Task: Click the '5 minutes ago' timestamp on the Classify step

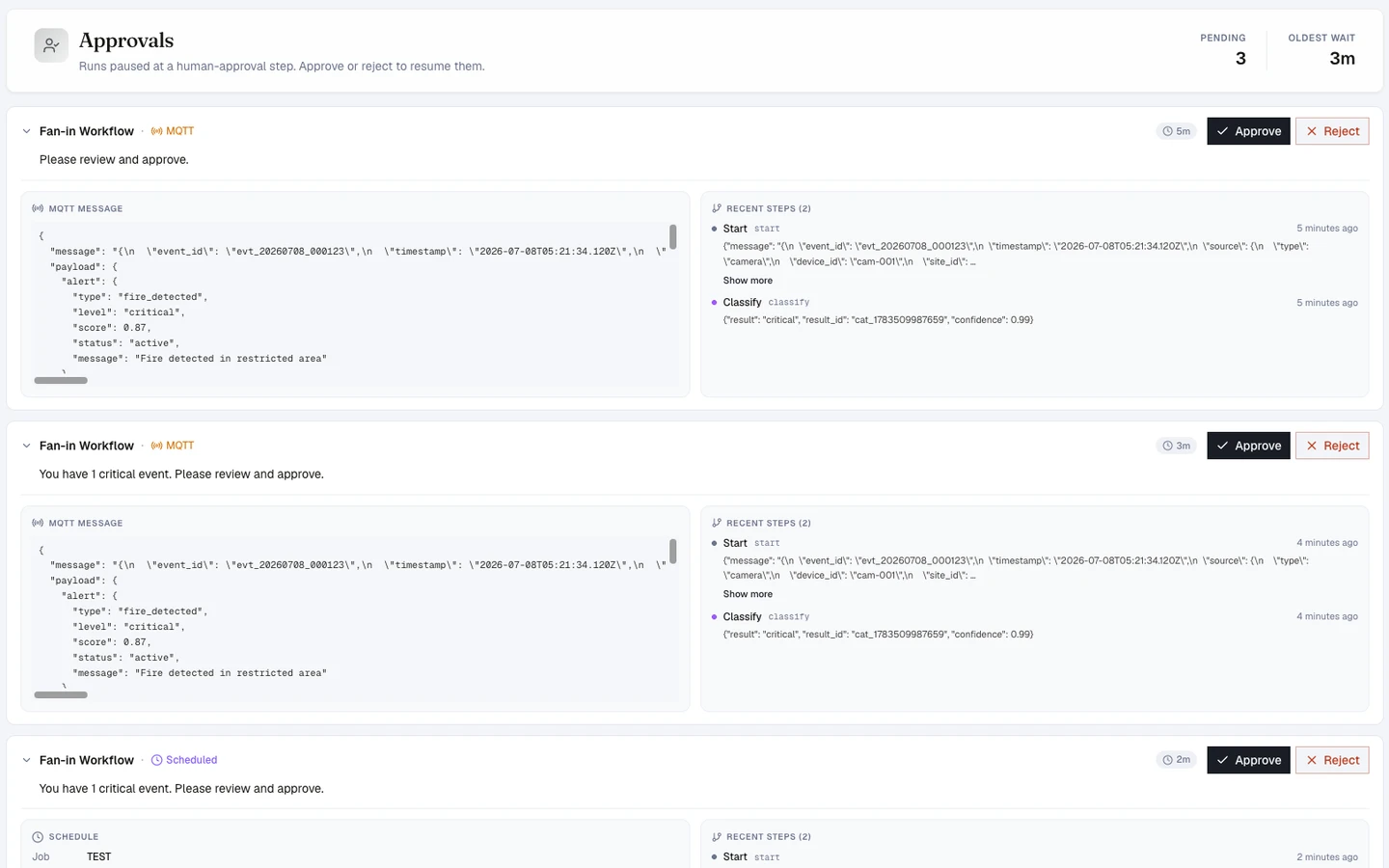Action: click(1327, 303)
